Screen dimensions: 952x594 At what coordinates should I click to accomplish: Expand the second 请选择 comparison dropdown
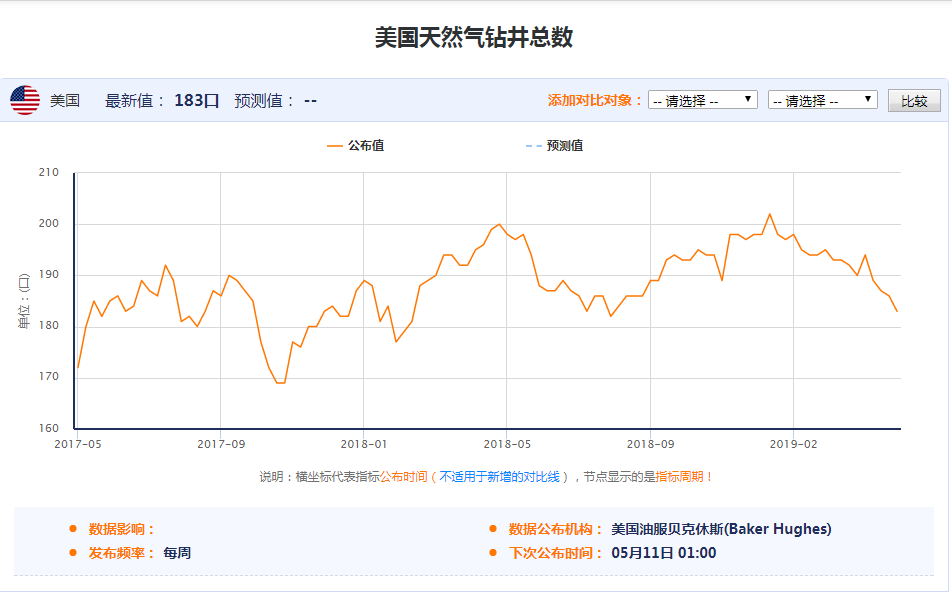pos(822,100)
